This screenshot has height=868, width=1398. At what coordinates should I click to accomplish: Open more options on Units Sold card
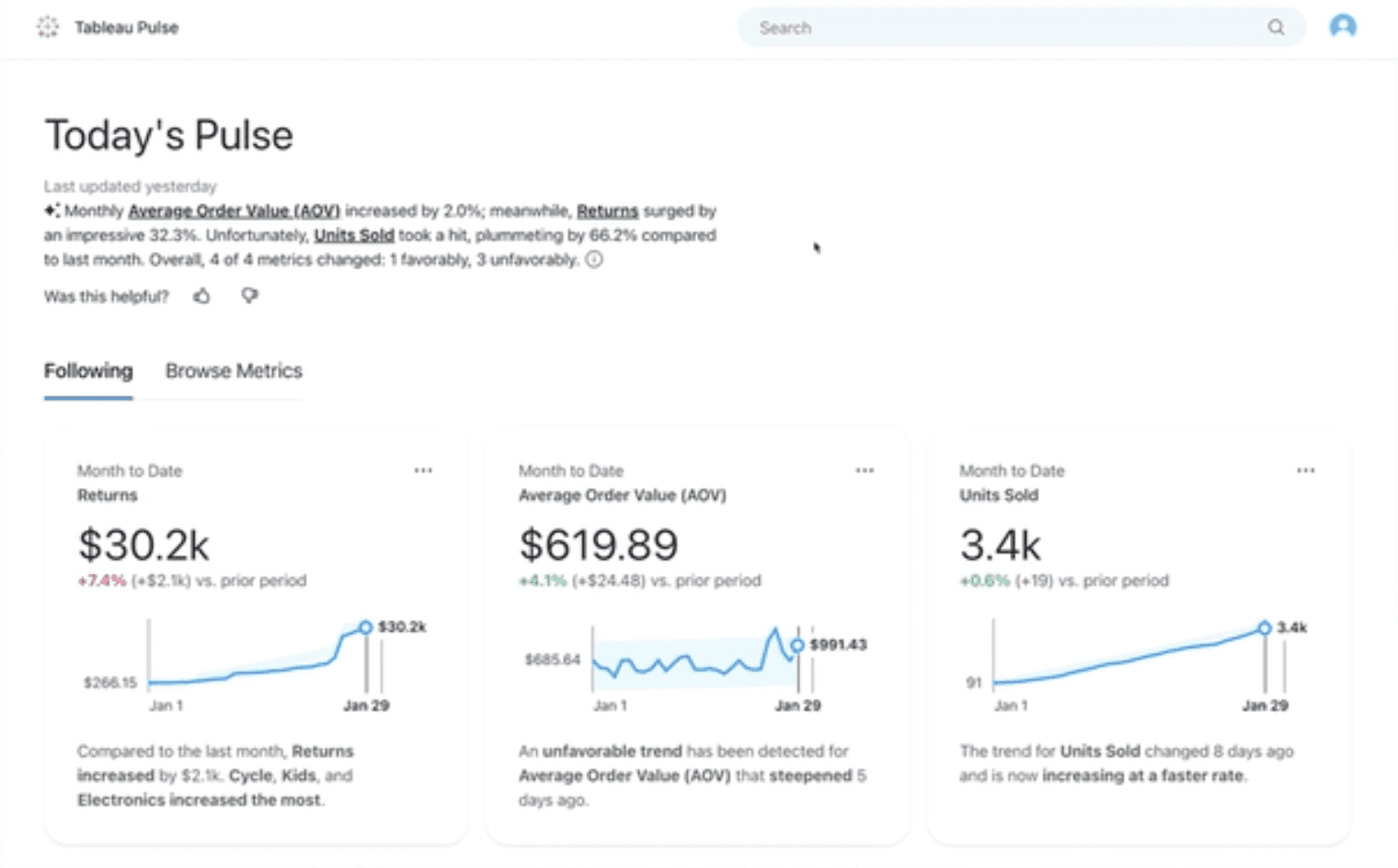tap(1306, 471)
